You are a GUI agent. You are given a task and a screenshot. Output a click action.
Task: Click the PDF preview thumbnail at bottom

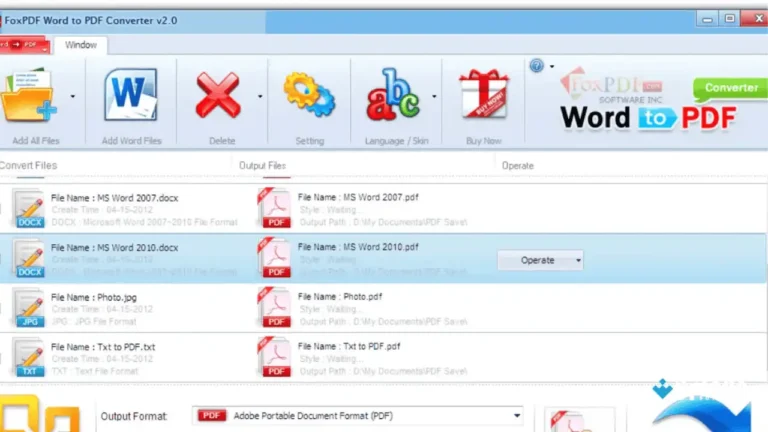click(579, 419)
